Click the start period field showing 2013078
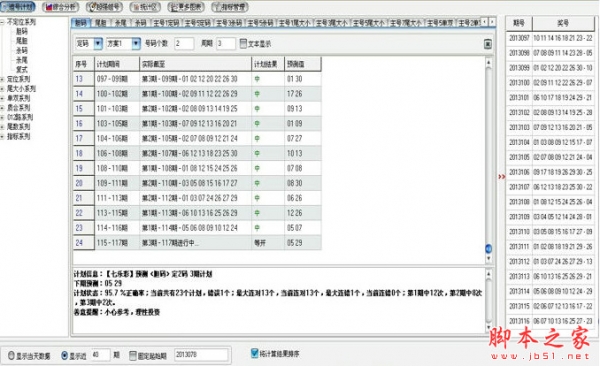Screen dimensions: 600x366 point(201,355)
